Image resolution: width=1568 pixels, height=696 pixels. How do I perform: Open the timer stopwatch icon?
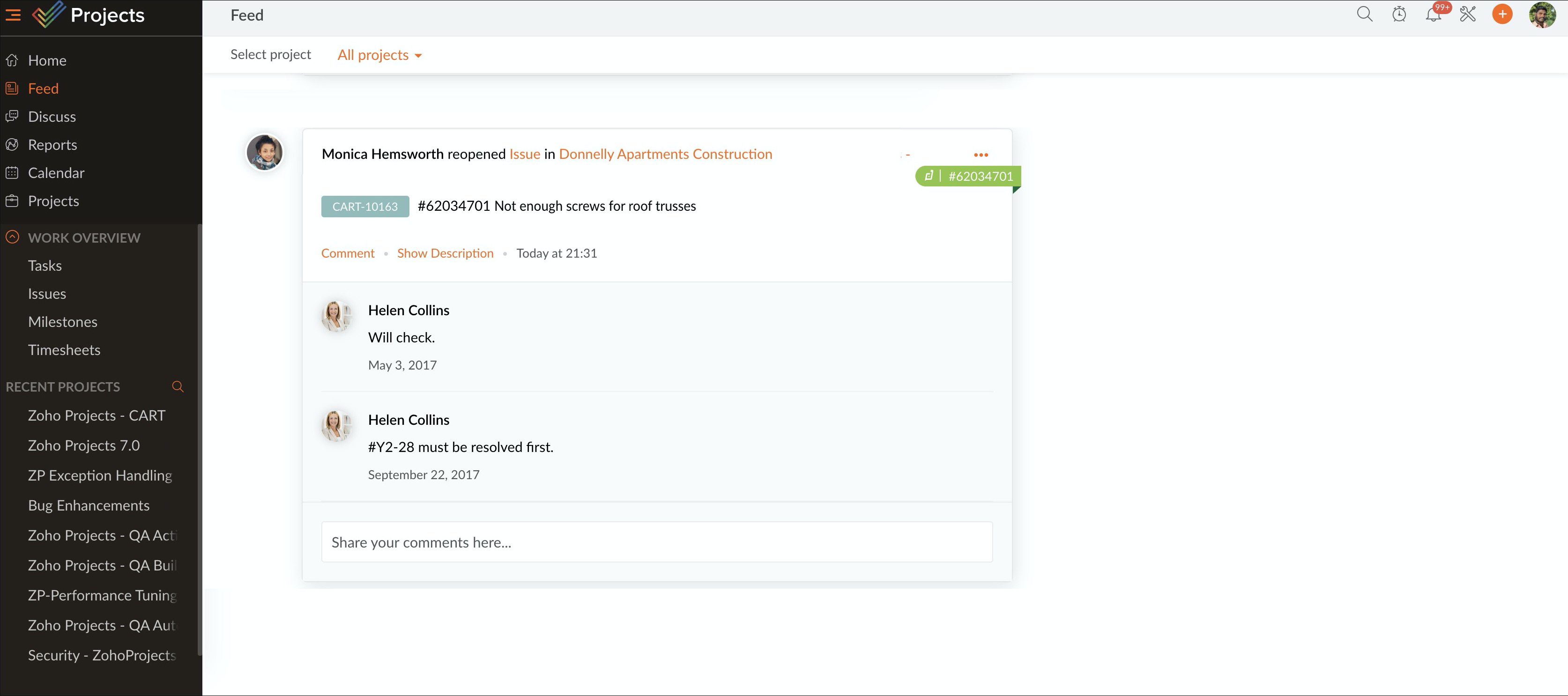(x=1399, y=15)
